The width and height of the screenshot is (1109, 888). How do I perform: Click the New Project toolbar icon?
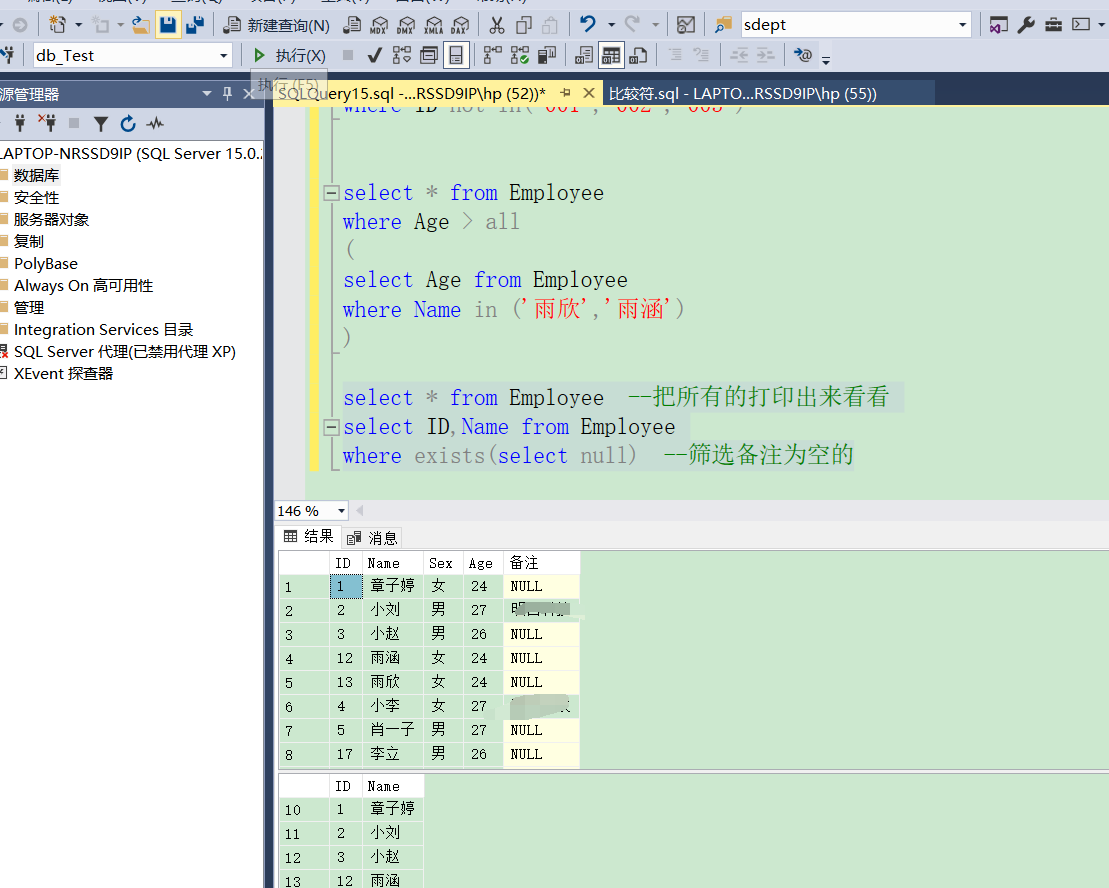pyautogui.click(x=57, y=25)
